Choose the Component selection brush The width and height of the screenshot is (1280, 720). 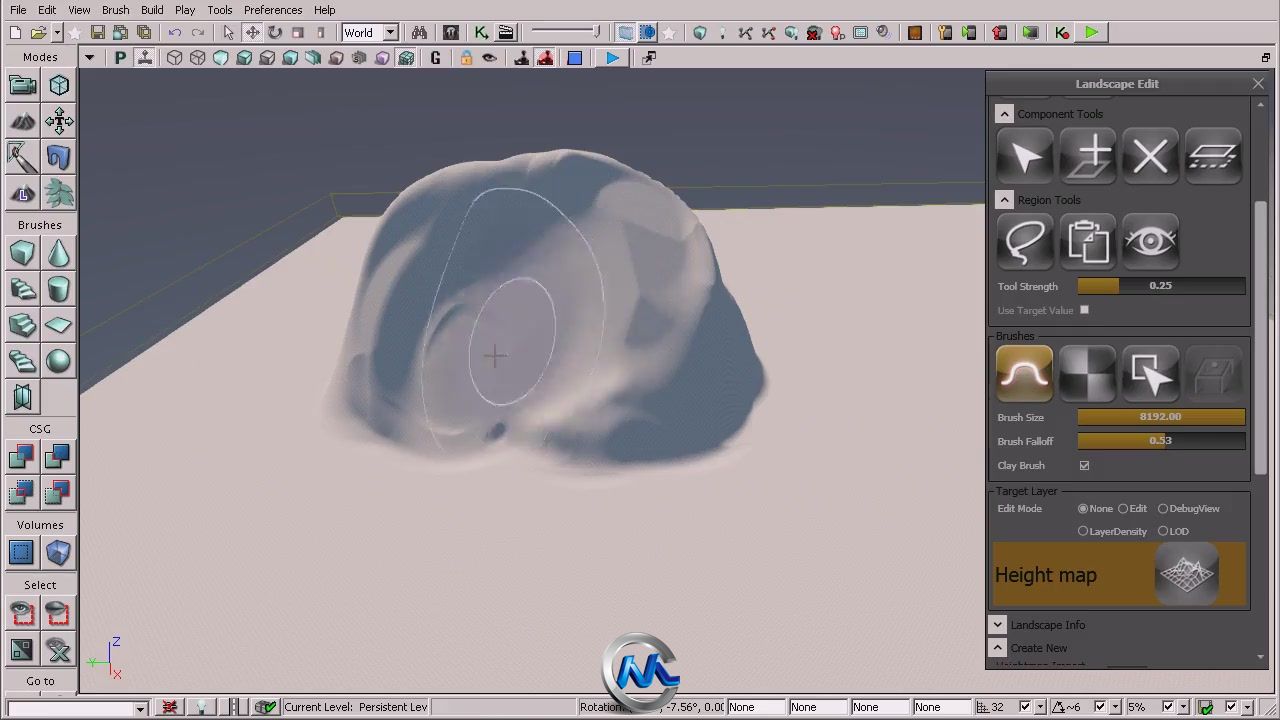pos(1150,374)
